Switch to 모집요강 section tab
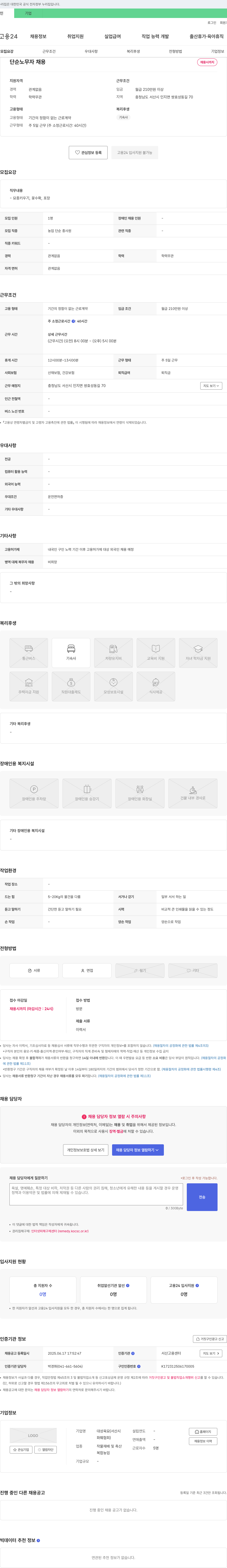Viewport: 227px width, 1568px height. [x=7, y=52]
